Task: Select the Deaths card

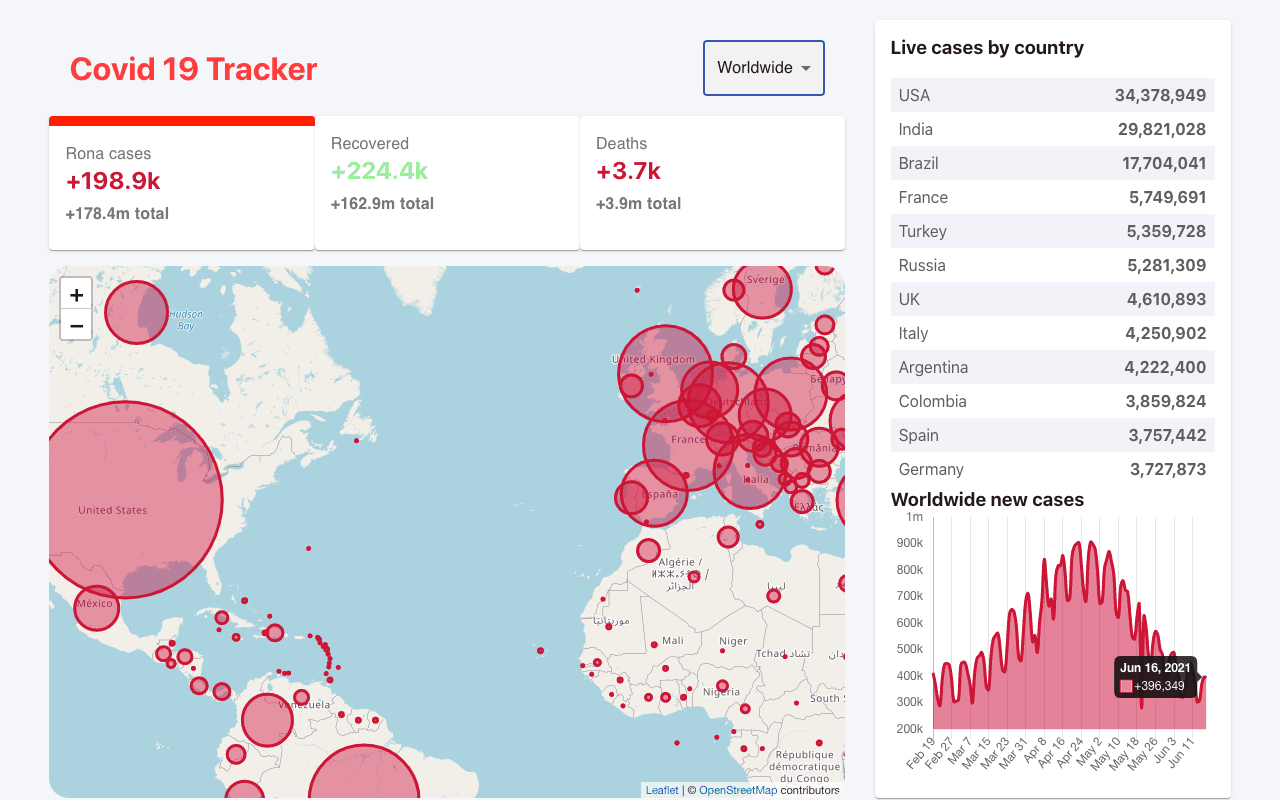Action: pos(712,183)
